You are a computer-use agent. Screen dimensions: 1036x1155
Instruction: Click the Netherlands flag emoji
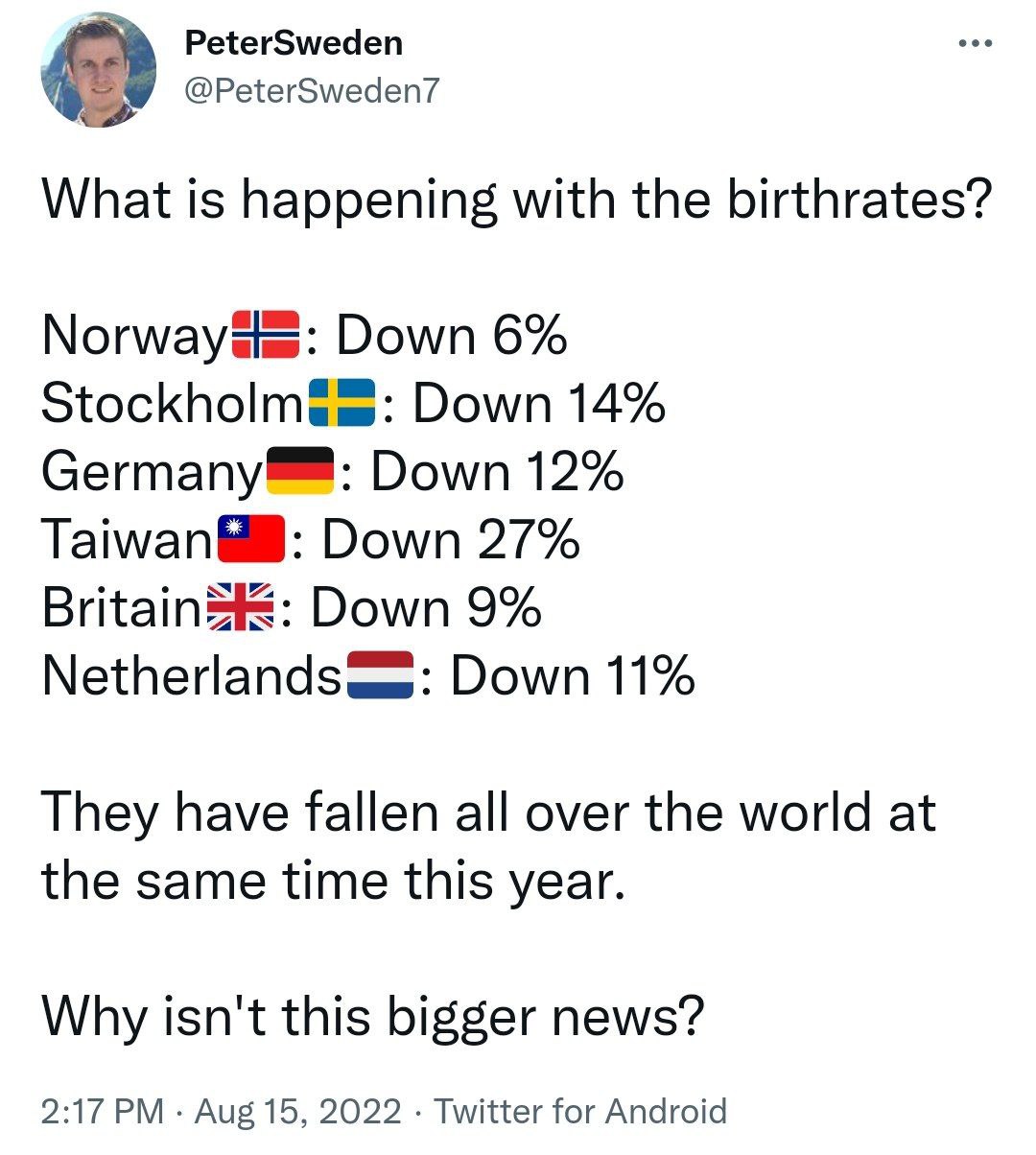(379, 675)
